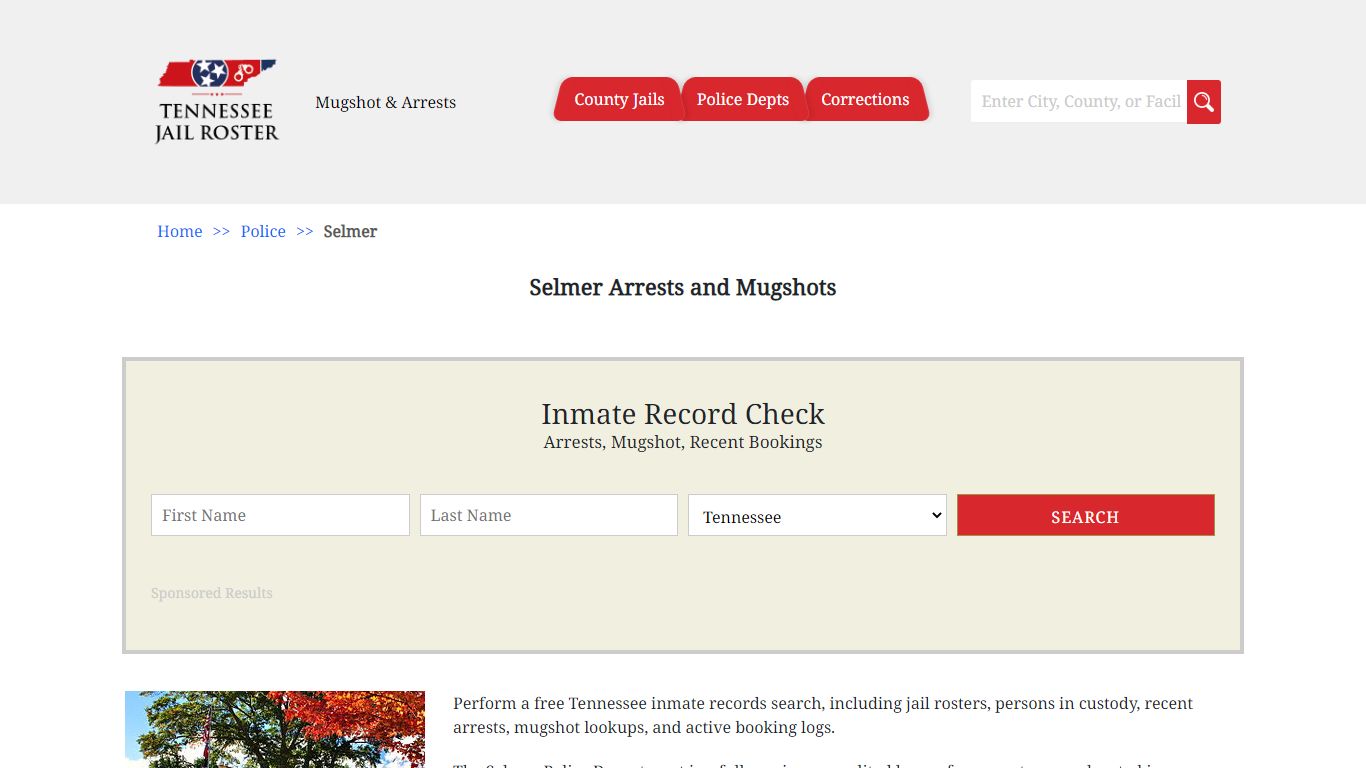Click the red SEARCH button

(x=1086, y=515)
